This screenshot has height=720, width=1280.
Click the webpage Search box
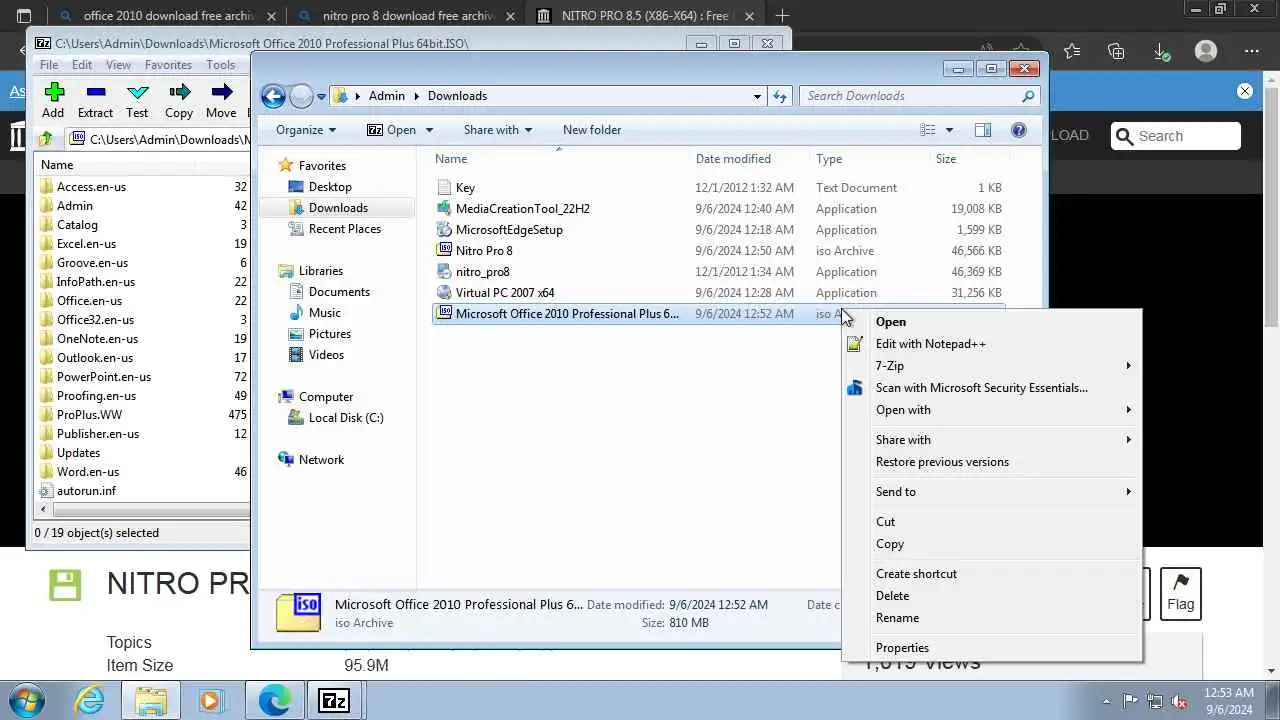1176,136
